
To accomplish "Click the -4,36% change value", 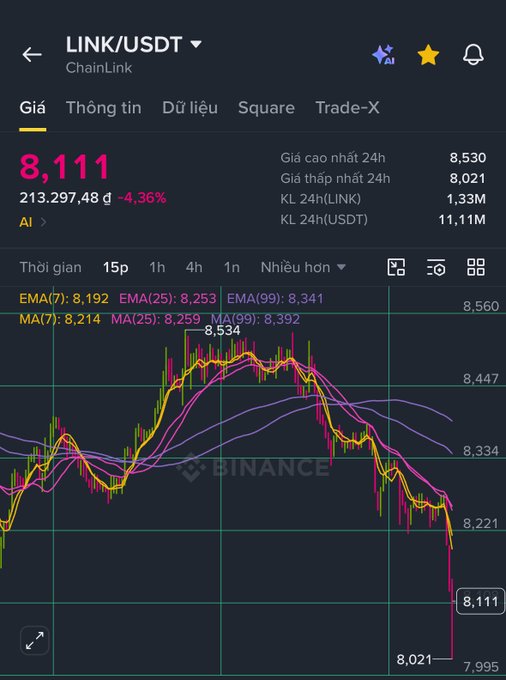I will (142, 198).
